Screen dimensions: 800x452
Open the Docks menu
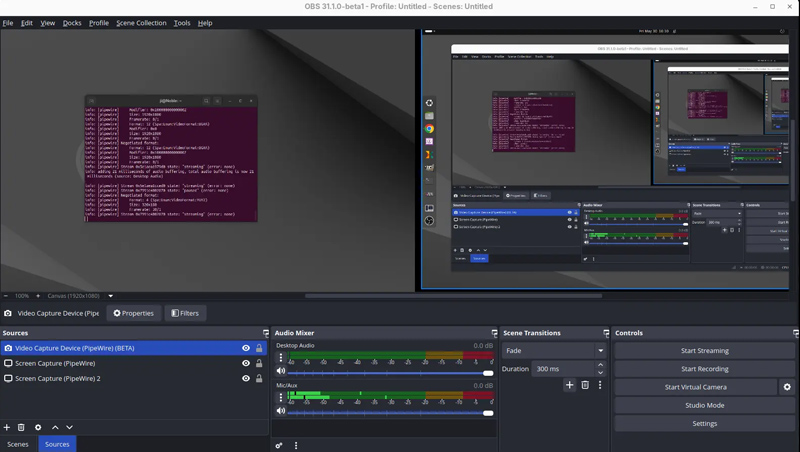click(x=72, y=23)
